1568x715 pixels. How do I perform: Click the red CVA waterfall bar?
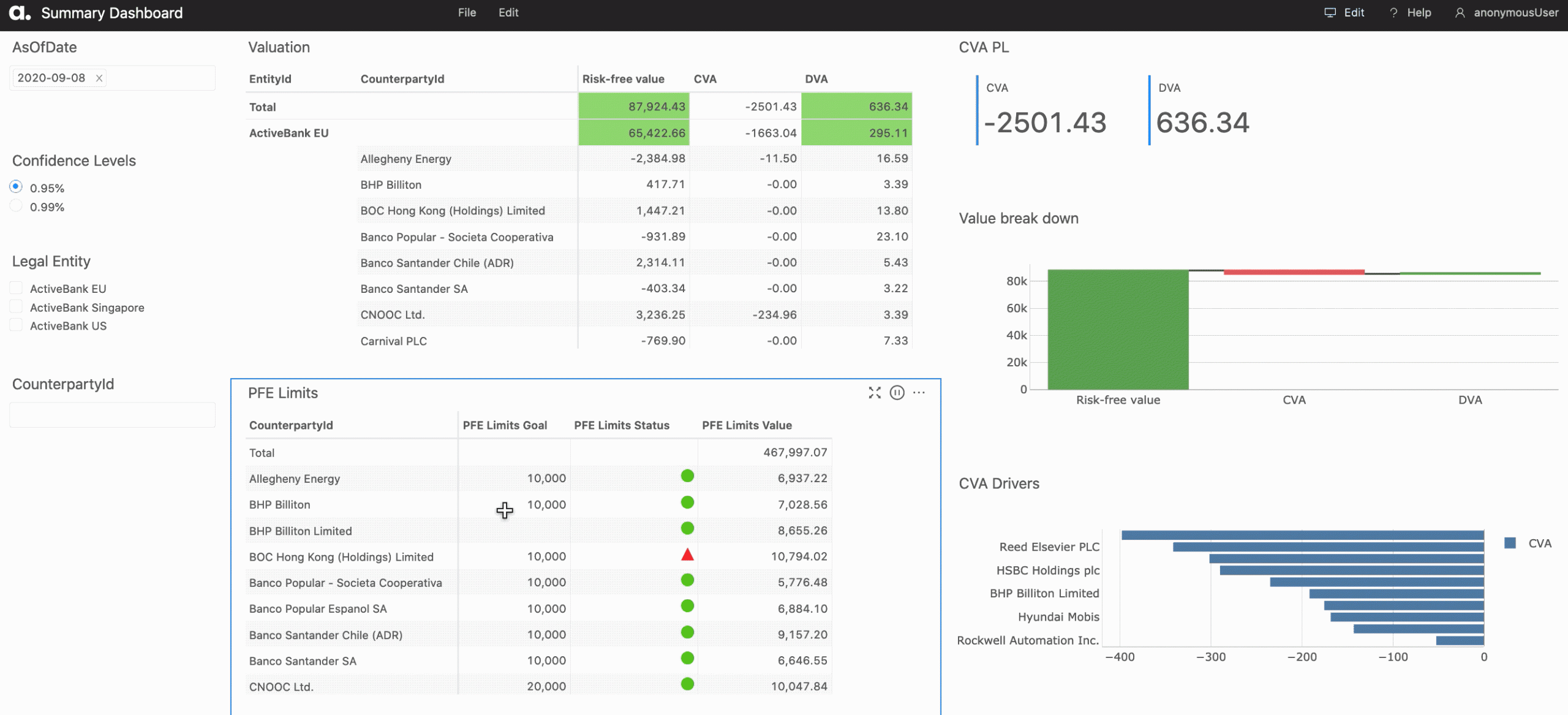point(1294,272)
